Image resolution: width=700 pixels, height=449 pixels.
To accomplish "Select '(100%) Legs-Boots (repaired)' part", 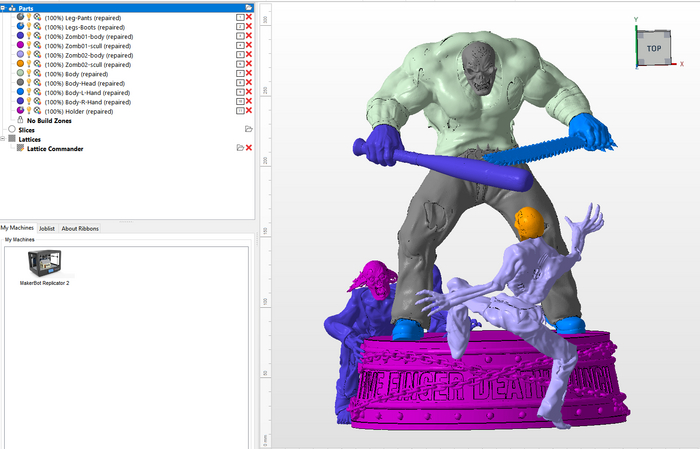I will tap(85, 27).
